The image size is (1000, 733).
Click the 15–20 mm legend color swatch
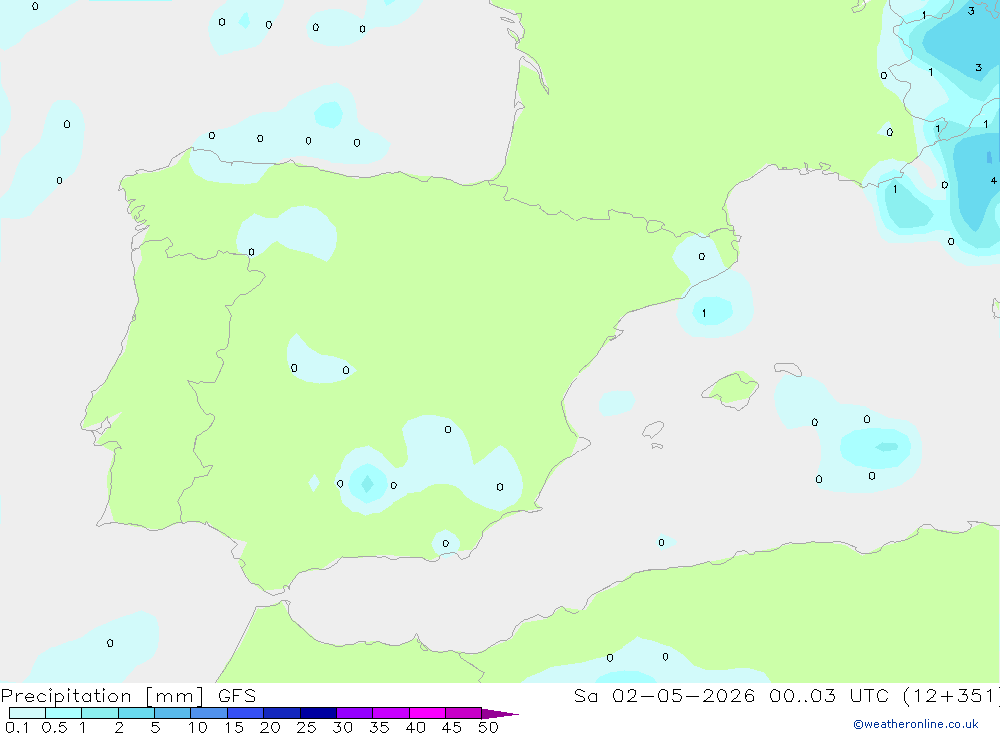click(246, 713)
